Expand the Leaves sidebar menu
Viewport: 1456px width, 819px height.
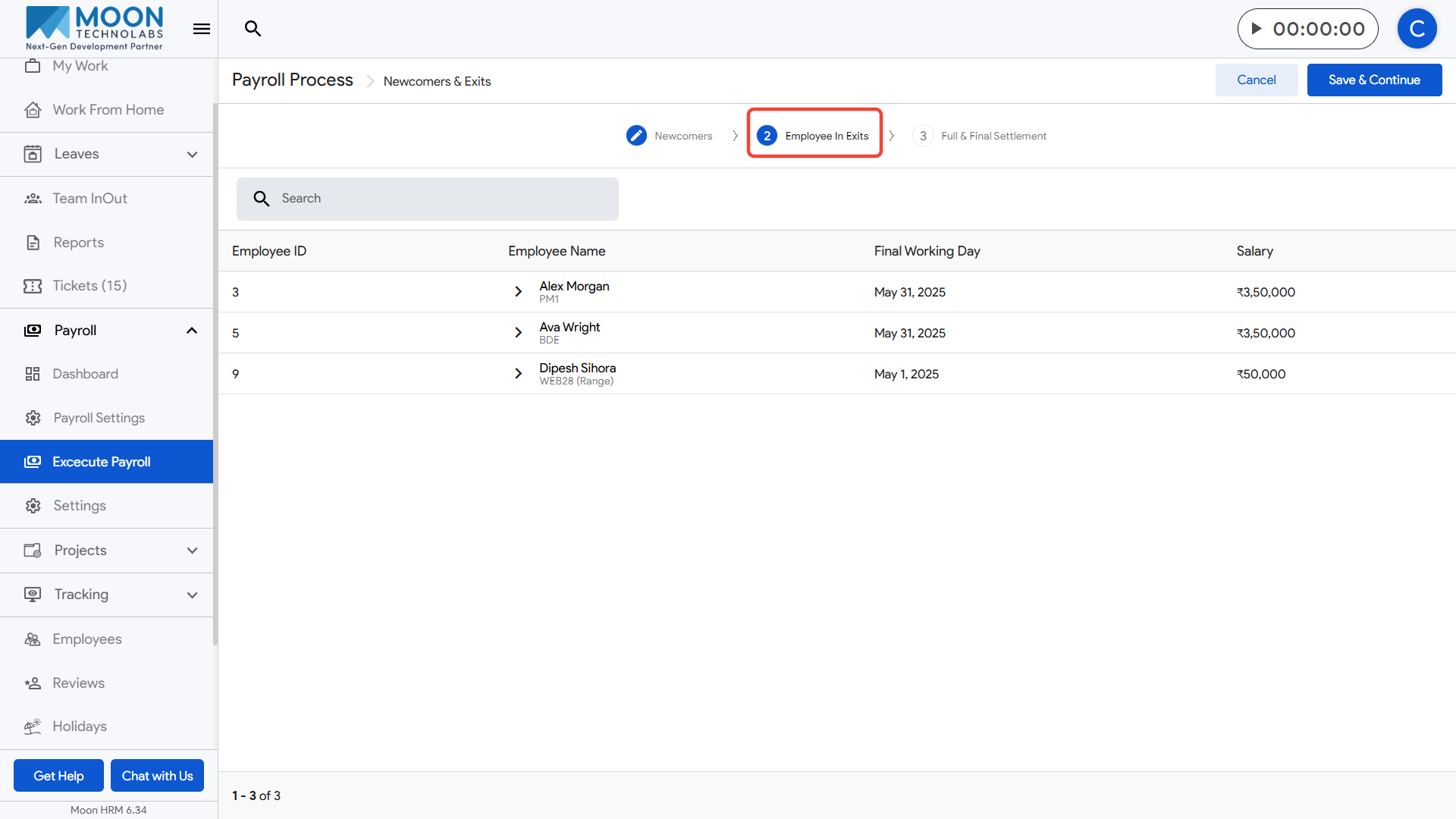pyautogui.click(x=192, y=154)
